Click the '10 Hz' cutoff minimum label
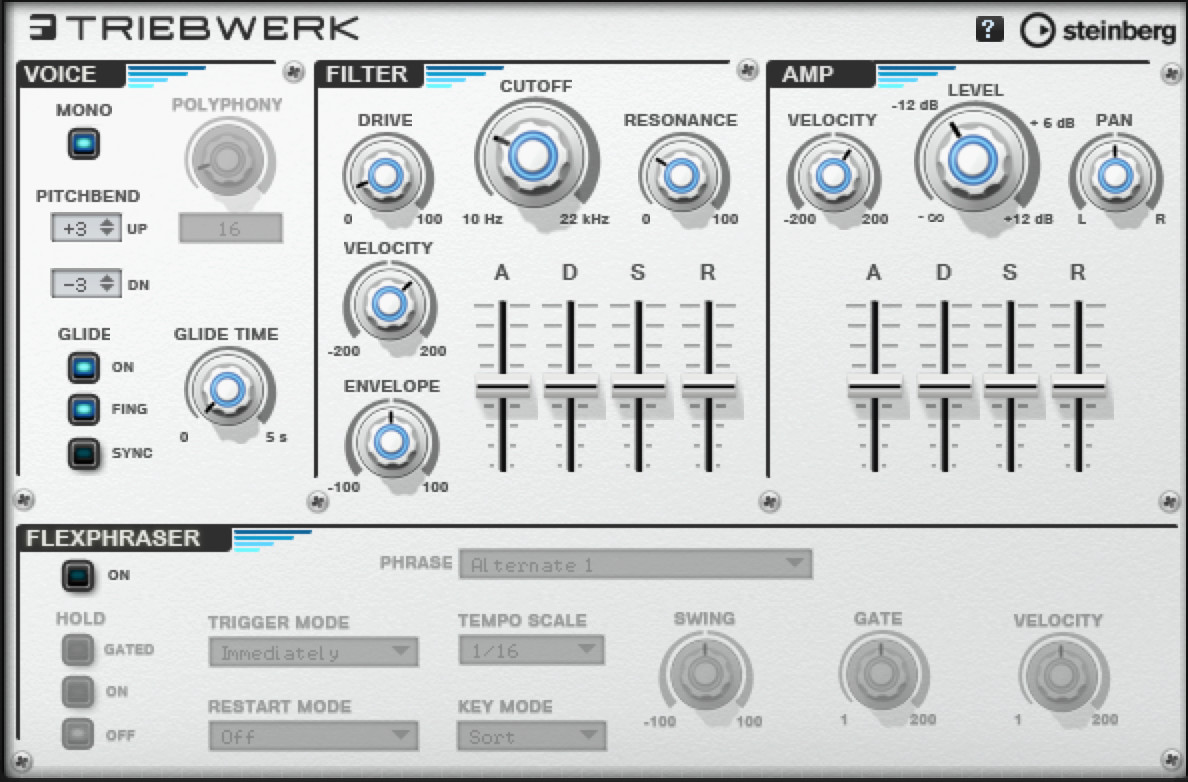This screenshot has width=1188, height=782. (x=483, y=220)
